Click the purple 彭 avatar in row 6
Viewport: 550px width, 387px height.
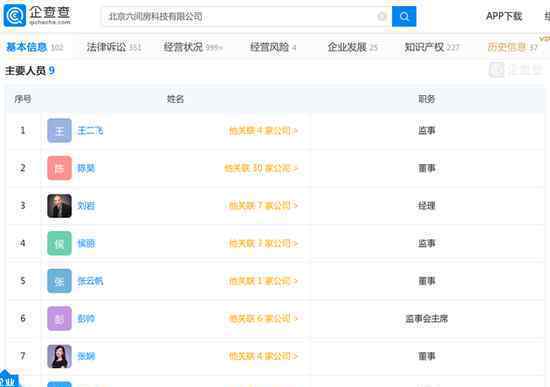click(x=59, y=319)
